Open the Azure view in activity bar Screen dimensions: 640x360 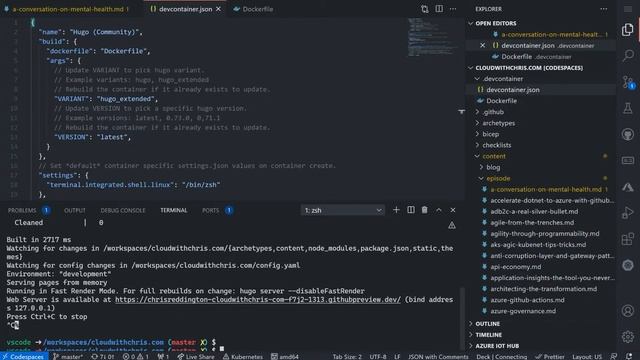click(x=628, y=187)
